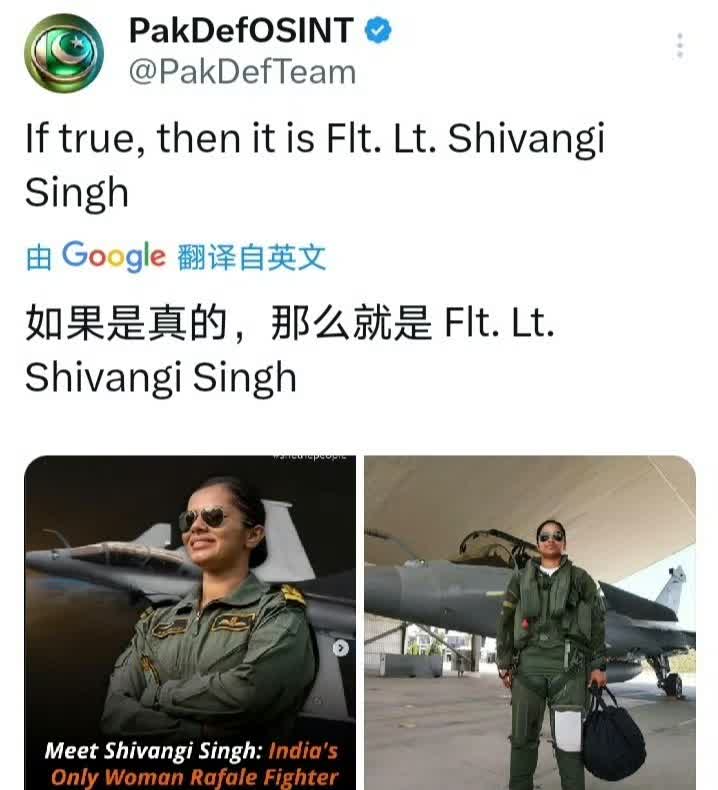Screen dimensions: 718x790
Task: Click the word "Singh" in English tweet
Action: point(77,193)
